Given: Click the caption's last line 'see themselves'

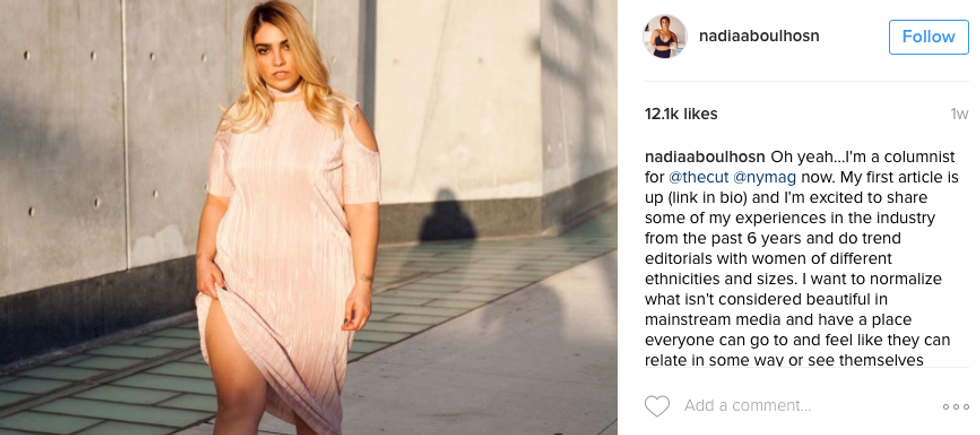Looking at the screenshot, I should (880, 360).
